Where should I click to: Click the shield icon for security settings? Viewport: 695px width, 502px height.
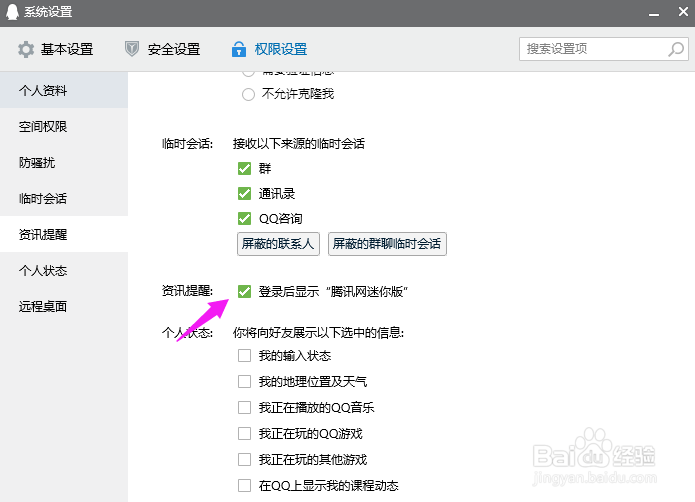click(132, 49)
